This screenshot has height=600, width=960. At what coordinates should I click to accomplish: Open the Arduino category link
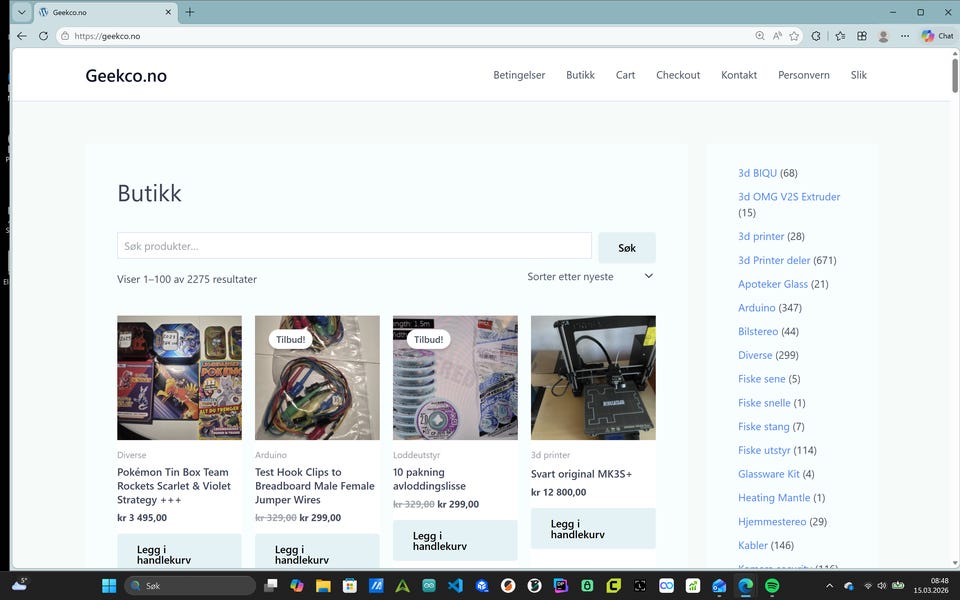pyautogui.click(x=756, y=308)
